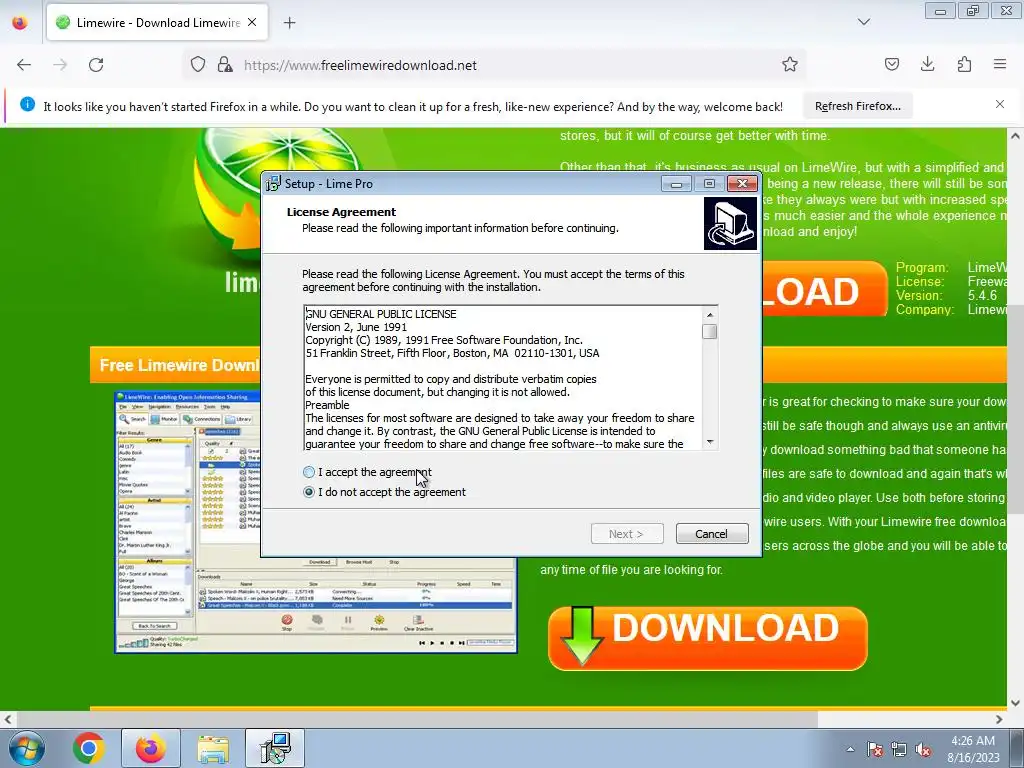Image resolution: width=1024 pixels, height=768 pixels.
Task: Click the Firefox taskbar icon
Action: [151, 748]
